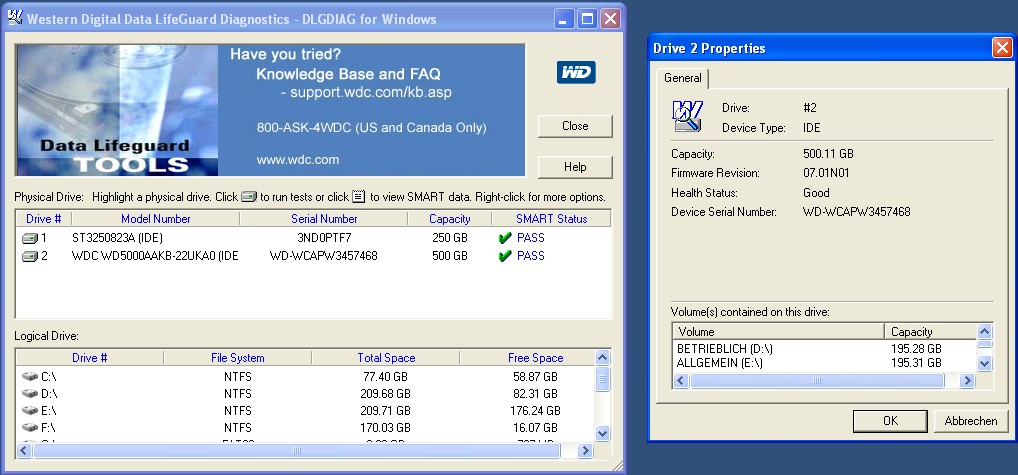Click the drive icon in Drive 2 Properties
Screen dimensions: 1018x475
[x=688, y=117]
